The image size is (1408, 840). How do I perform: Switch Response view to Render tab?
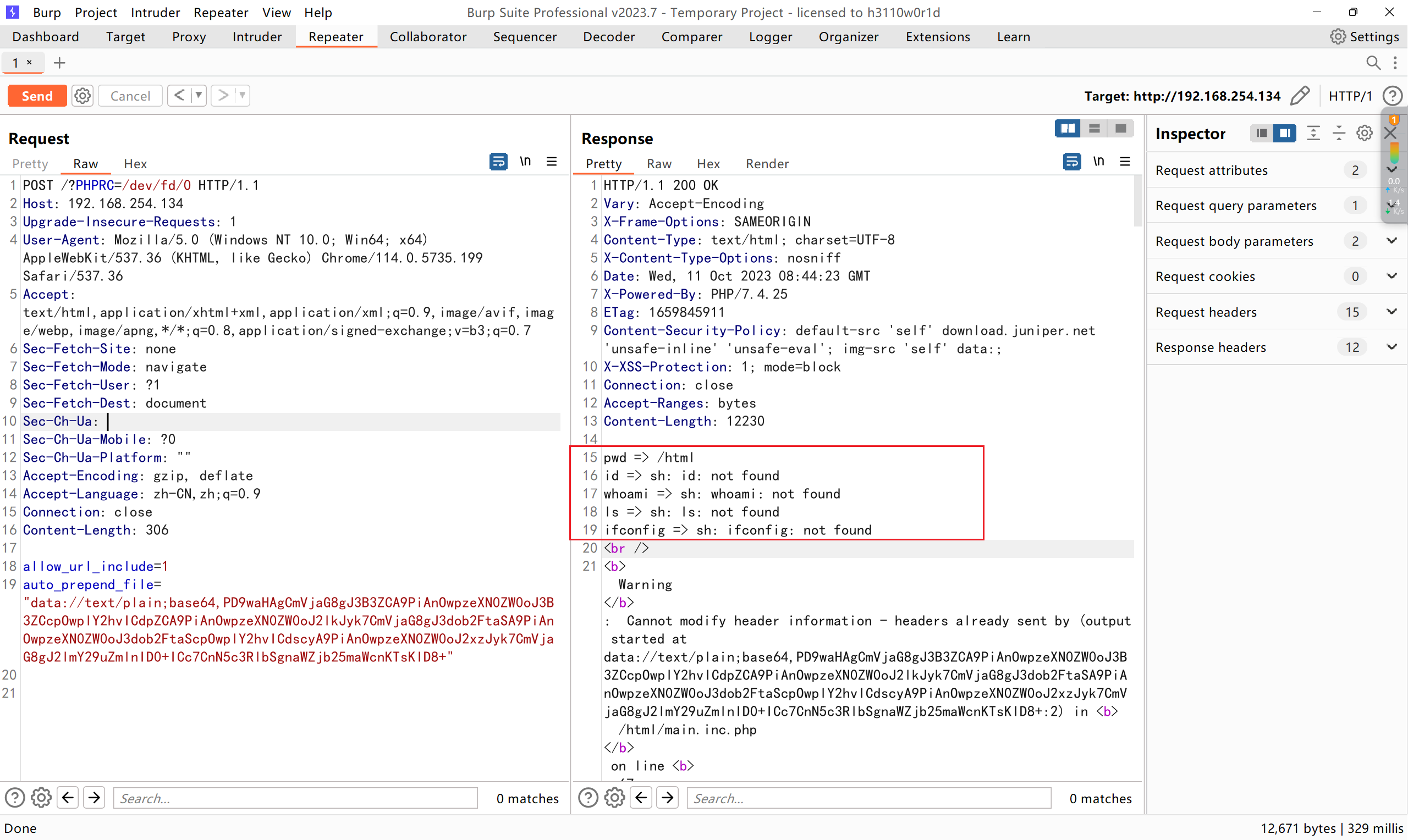point(767,164)
